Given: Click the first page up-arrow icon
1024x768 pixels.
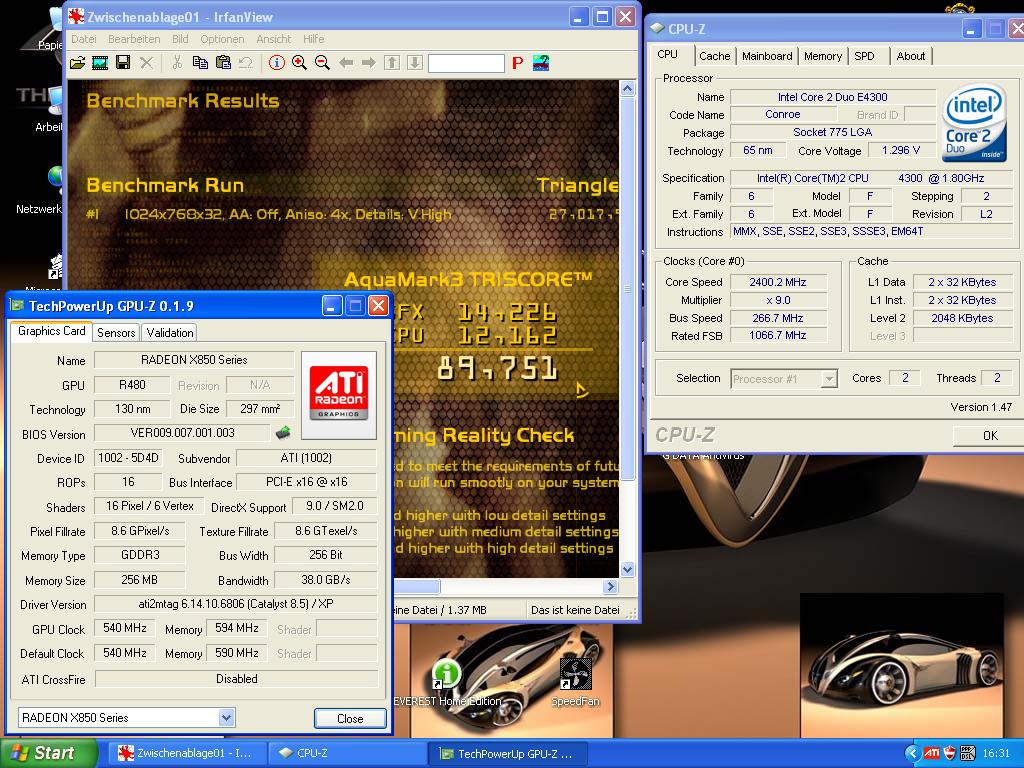Looking at the screenshot, I should (392, 63).
